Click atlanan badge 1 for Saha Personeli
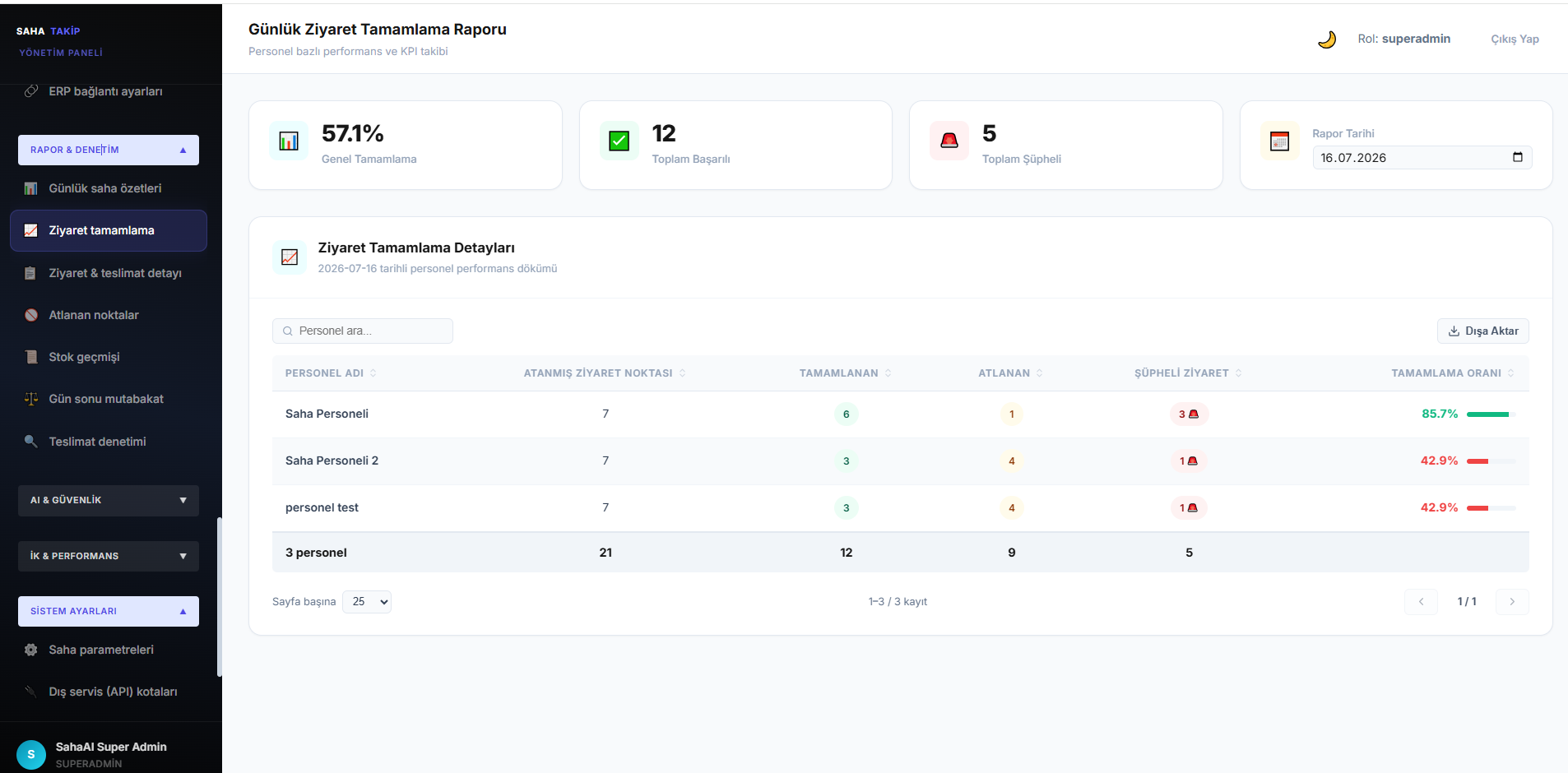 click(1011, 414)
